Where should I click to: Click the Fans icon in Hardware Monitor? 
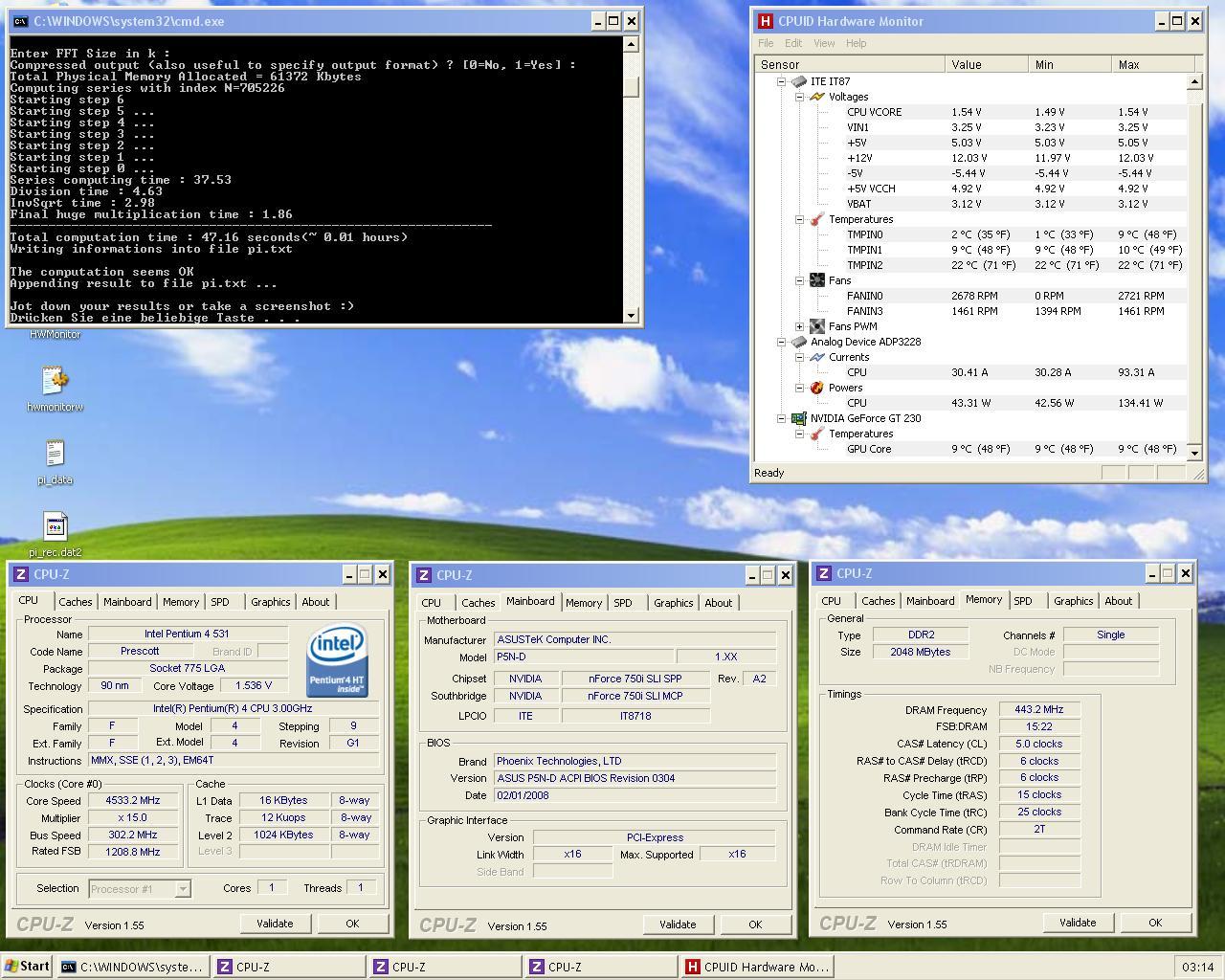816,280
